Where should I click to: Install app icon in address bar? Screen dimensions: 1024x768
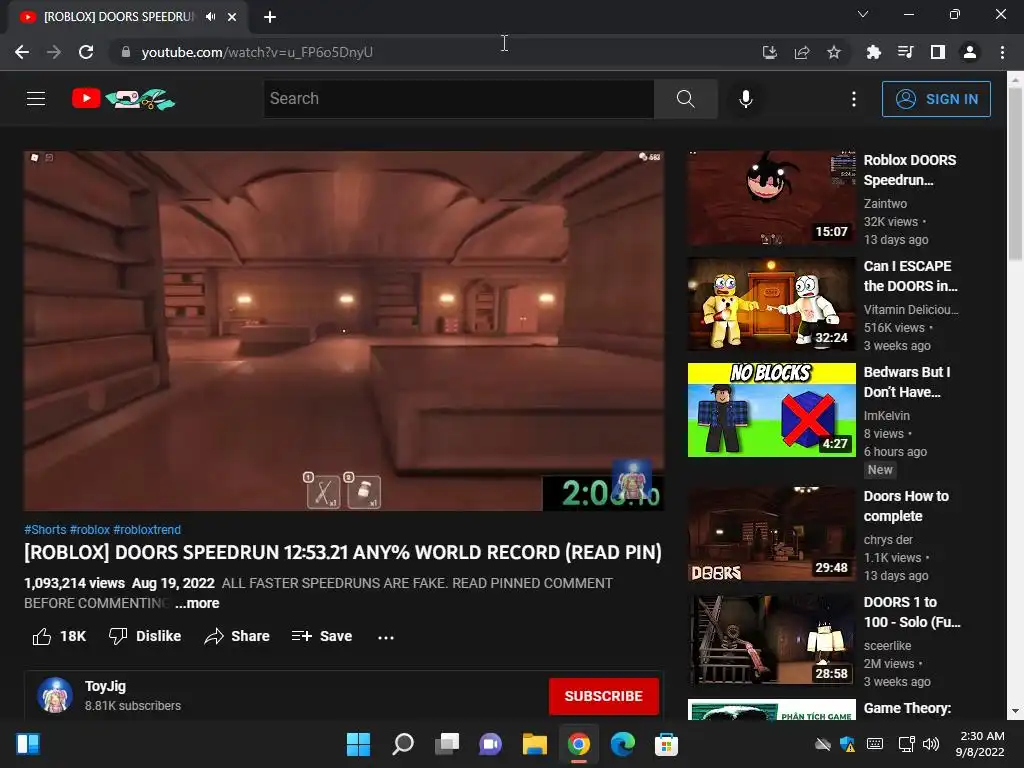tap(769, 52)
